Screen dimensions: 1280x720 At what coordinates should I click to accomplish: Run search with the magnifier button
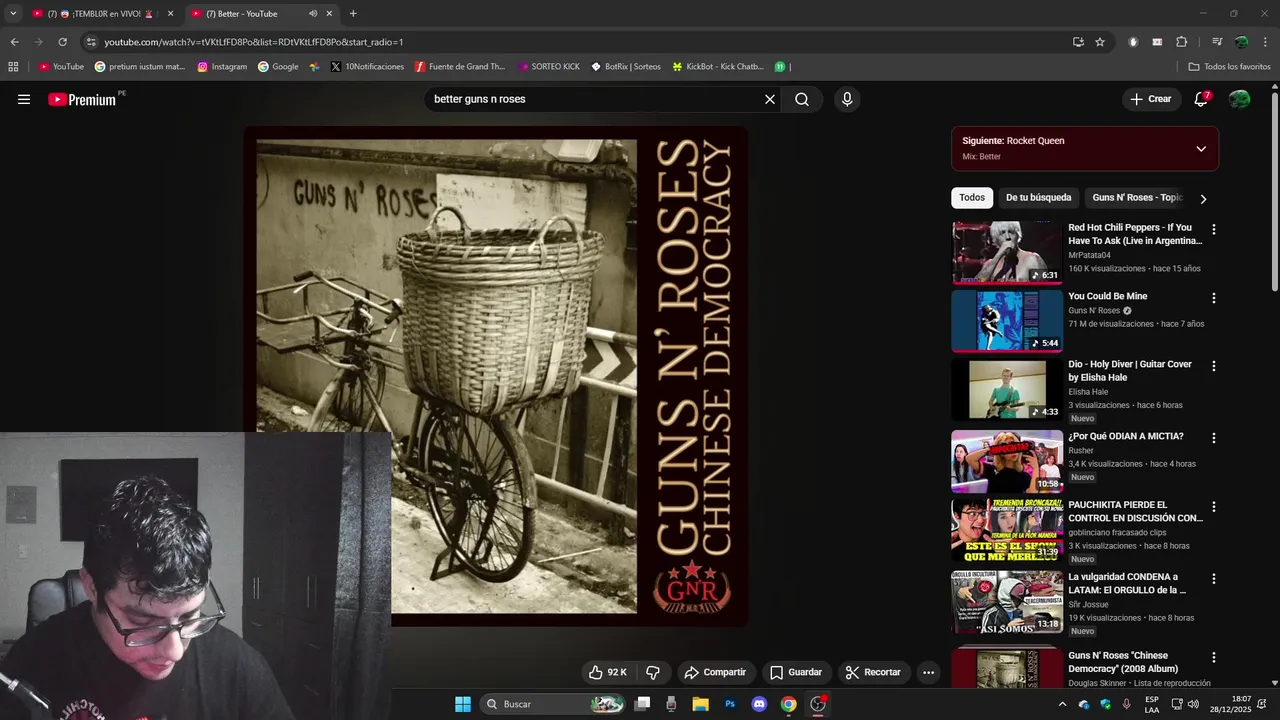pos(802,99)
